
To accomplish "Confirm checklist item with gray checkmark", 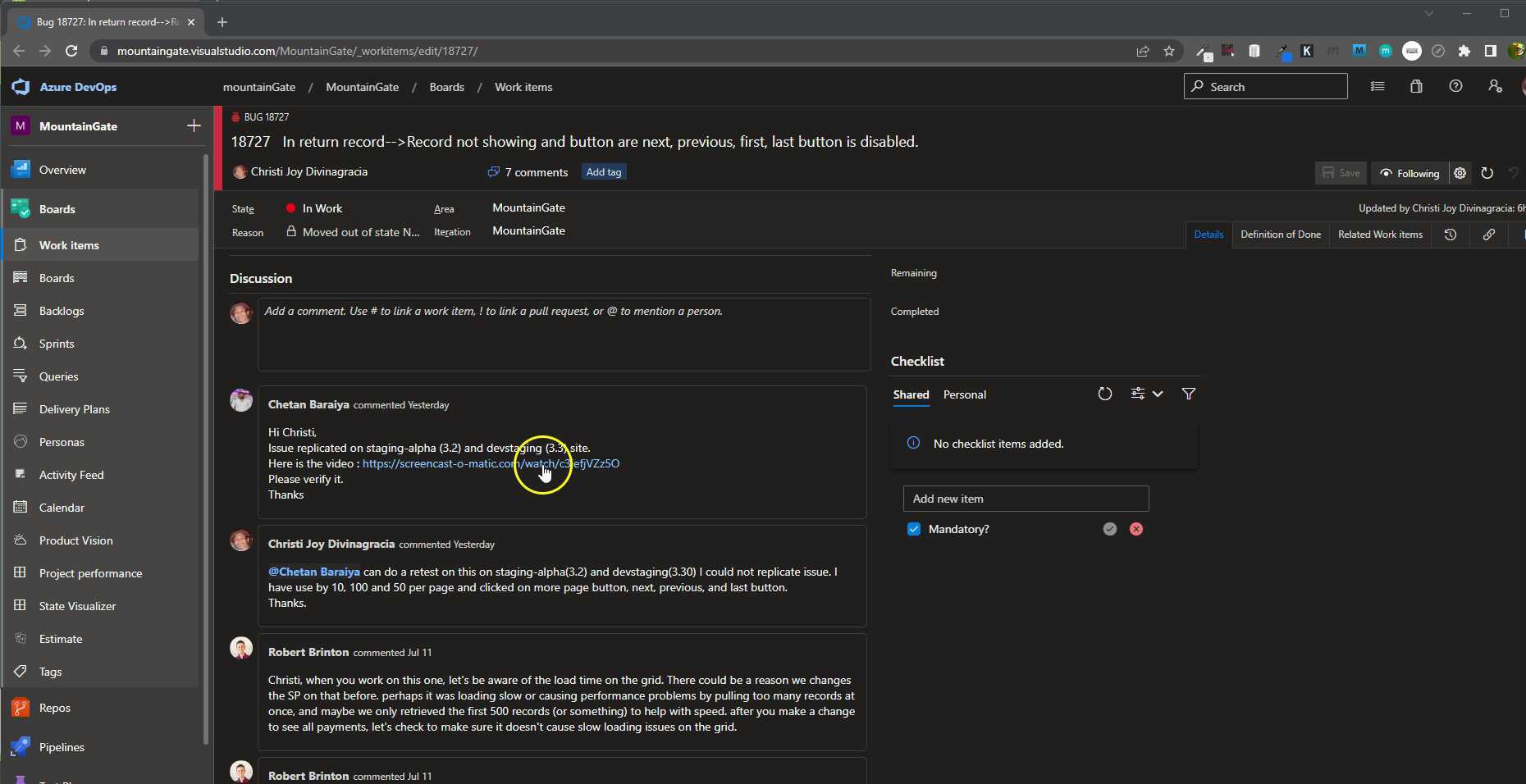I will (1109, 529).
